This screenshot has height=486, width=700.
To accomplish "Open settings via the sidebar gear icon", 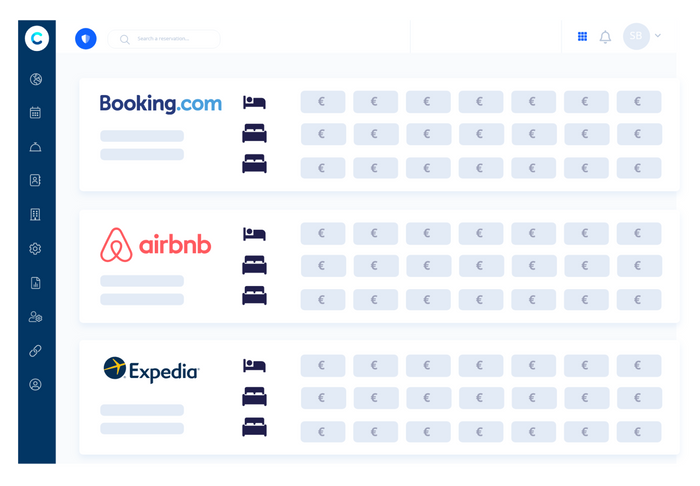I will click(36, 249).
